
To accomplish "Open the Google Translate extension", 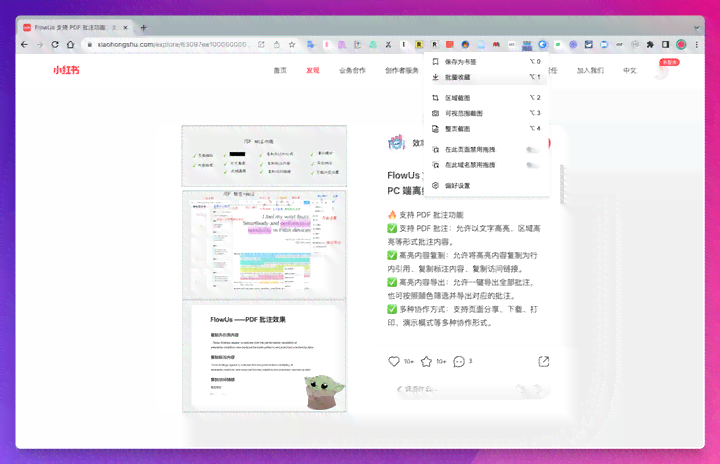I will pyautogui.click(x=311, y=45).
